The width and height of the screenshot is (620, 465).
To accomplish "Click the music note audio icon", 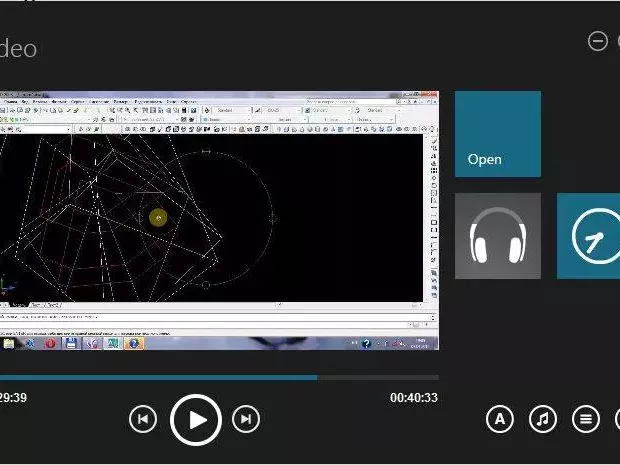I will [x=543, y=419].
